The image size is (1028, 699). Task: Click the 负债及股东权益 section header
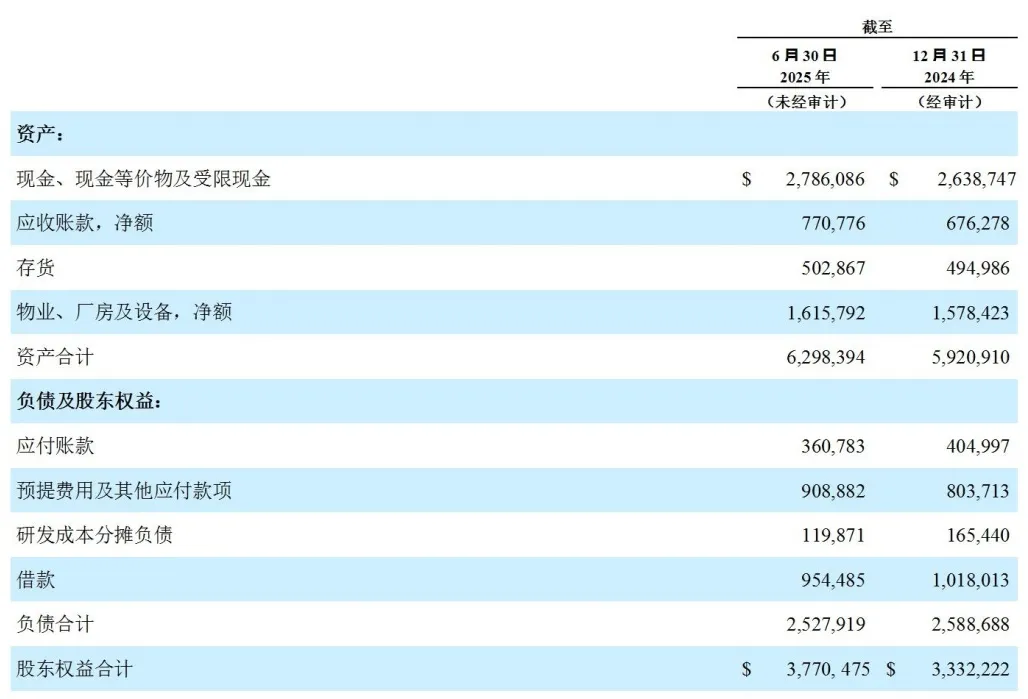pyautogui.click(x=89, y=402)
